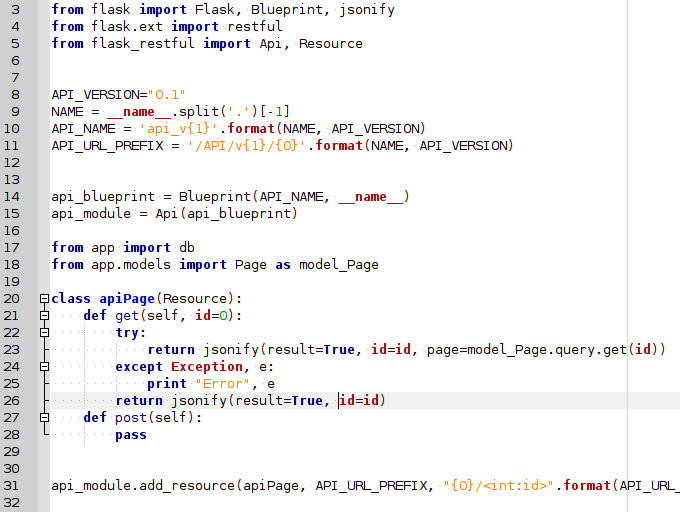Collapse the def get method fold
Image resolution: width=680 pixels, height=512 pixels.
click(43, 316)
